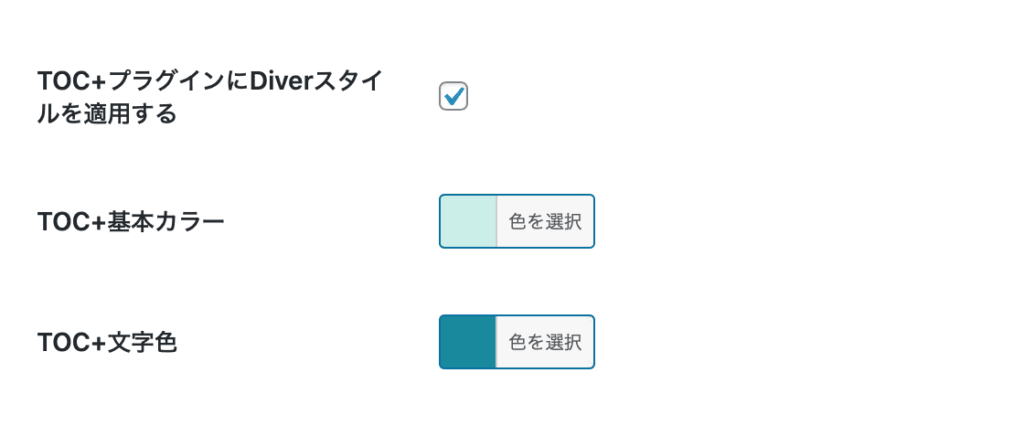The image size is (1024, 426).
Task: Choose a new color via the upper 色を選択
Action: click(545, 221)
